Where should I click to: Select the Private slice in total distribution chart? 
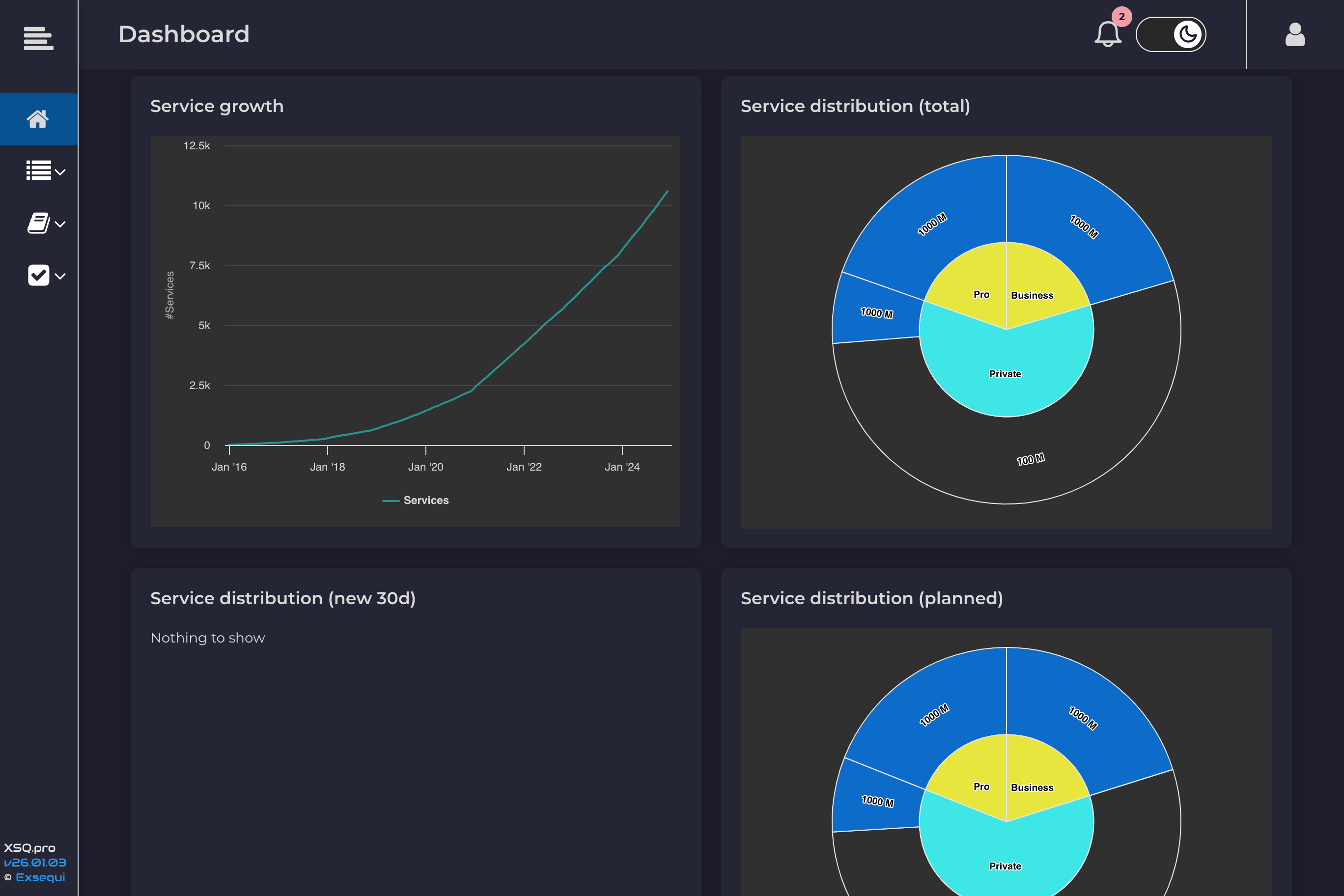coord(1005,374)
